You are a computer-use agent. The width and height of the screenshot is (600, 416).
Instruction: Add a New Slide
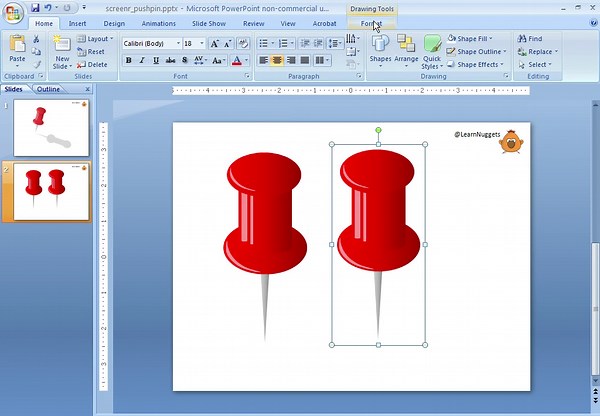pyautogui.click(x=62, y=52)
